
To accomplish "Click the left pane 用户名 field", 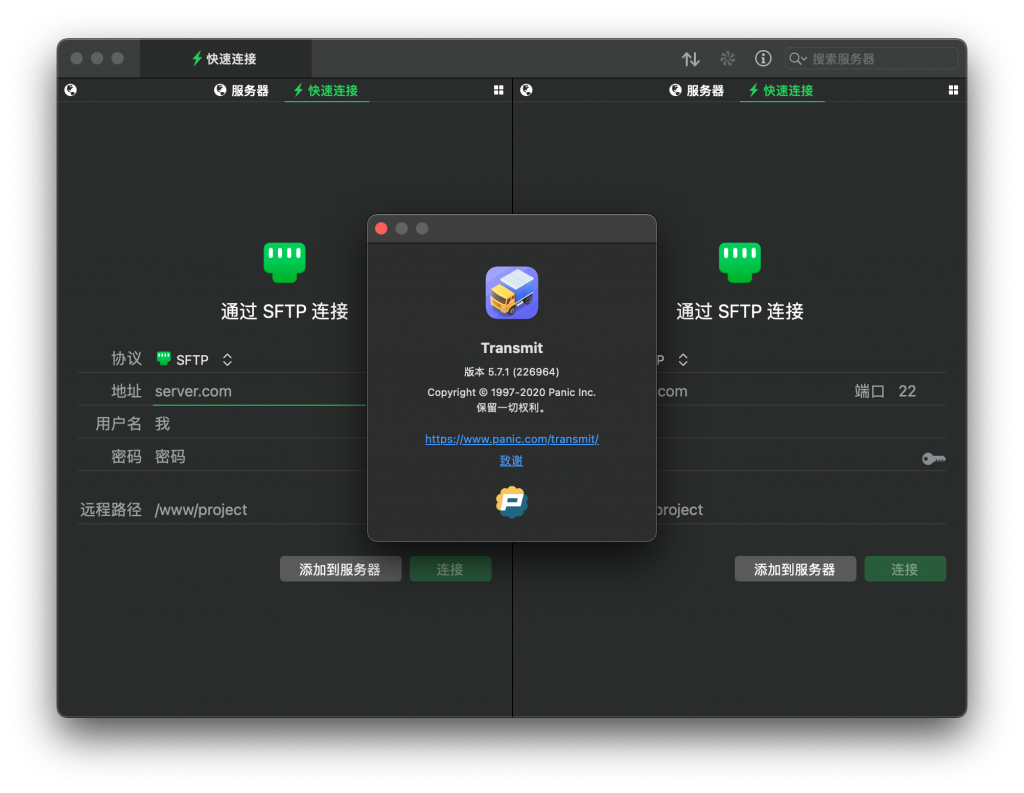I will (x=260, y=424).
